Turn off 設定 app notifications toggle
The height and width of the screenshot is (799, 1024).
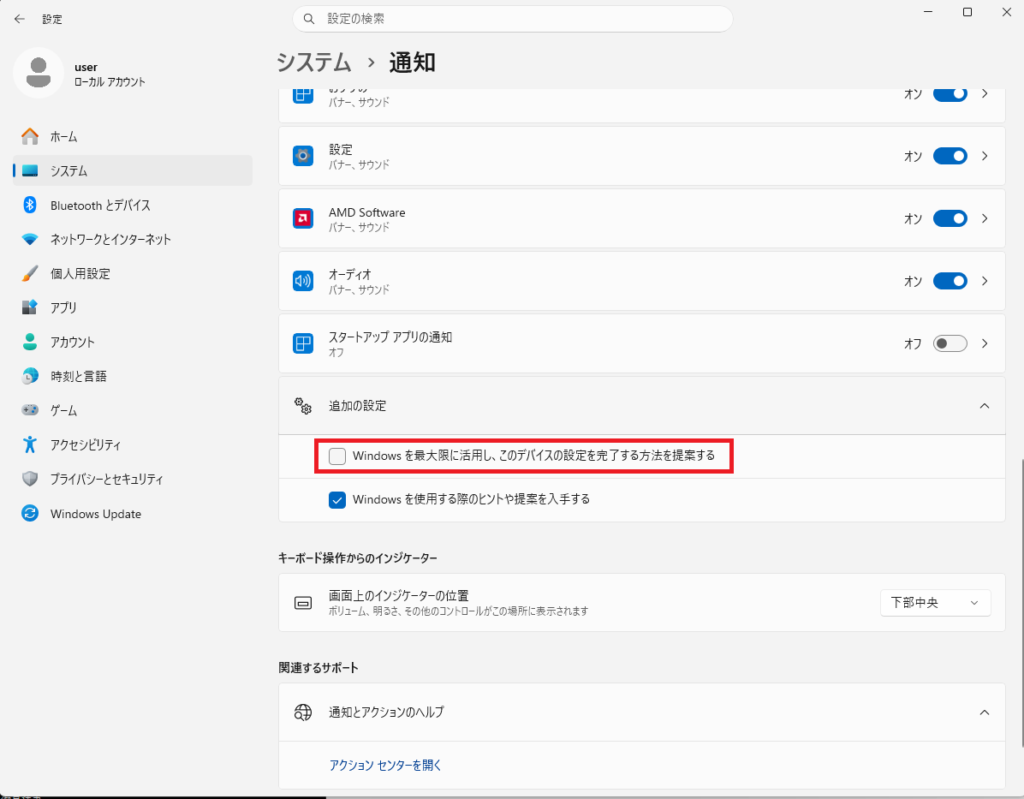pos(950,156)
